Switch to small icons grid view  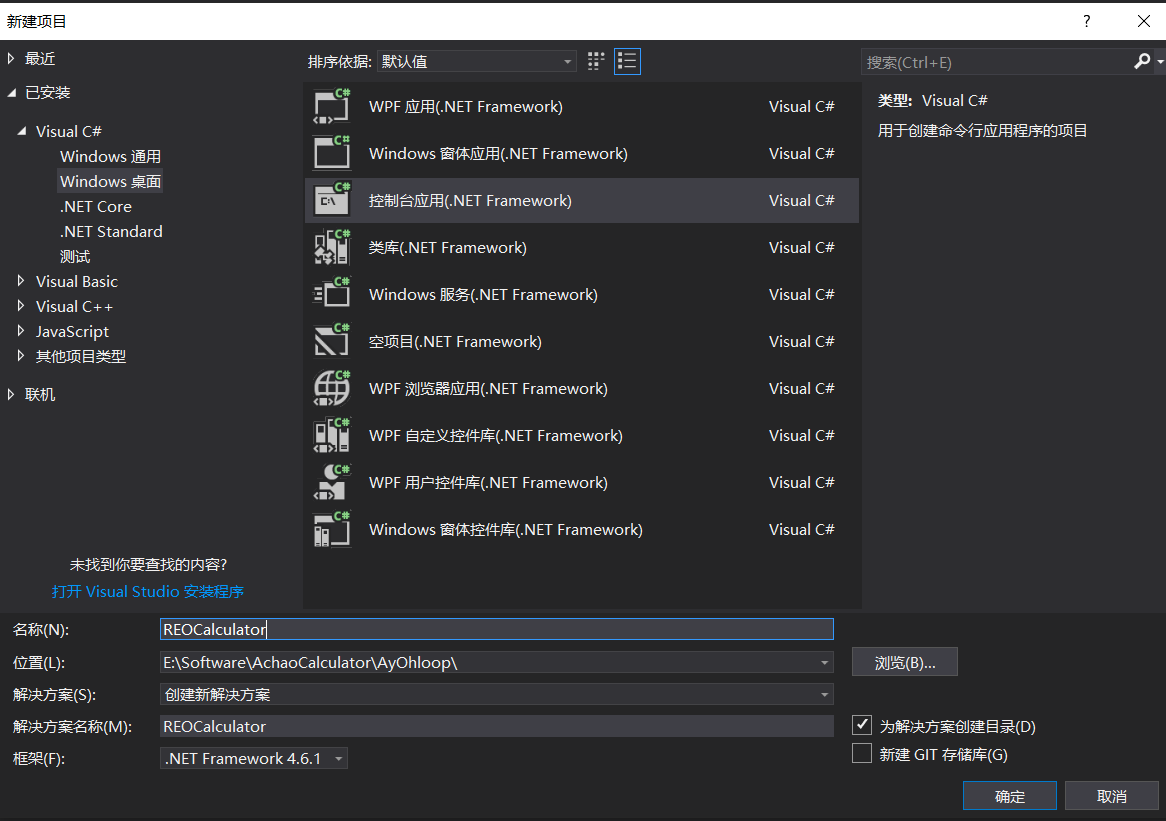[x=596, y=61]
